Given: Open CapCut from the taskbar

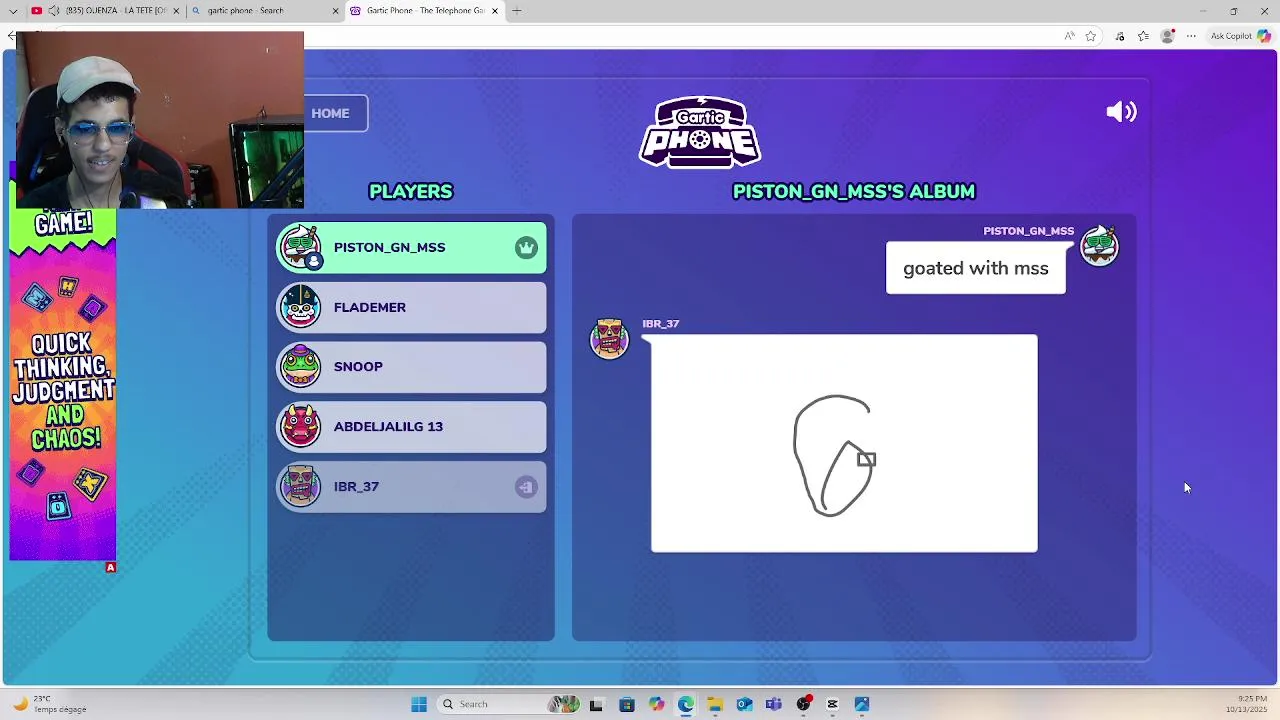Looking at the screenshot, I should 832,704.
